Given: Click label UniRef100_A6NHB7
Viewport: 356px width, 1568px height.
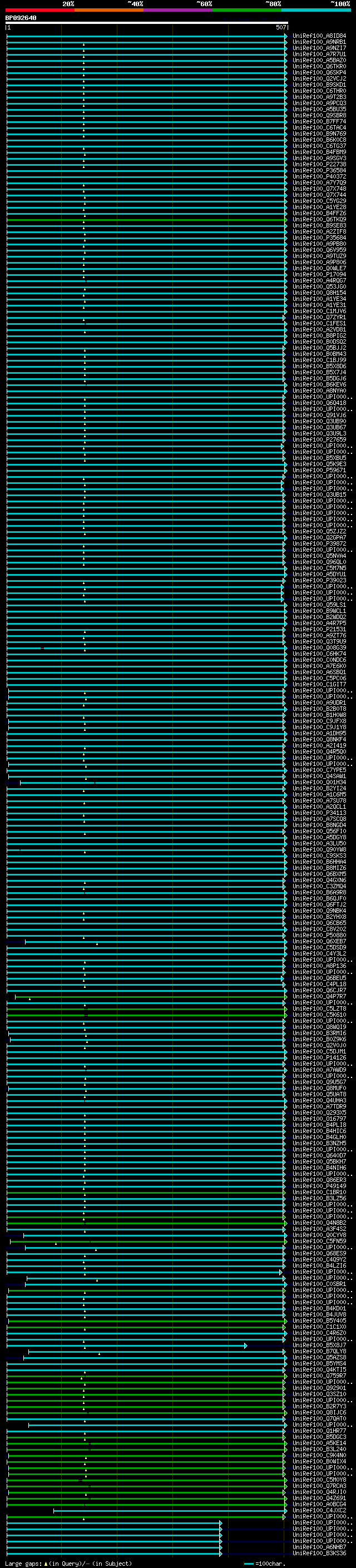Looking at the screenshot, I should [319, 1547].
